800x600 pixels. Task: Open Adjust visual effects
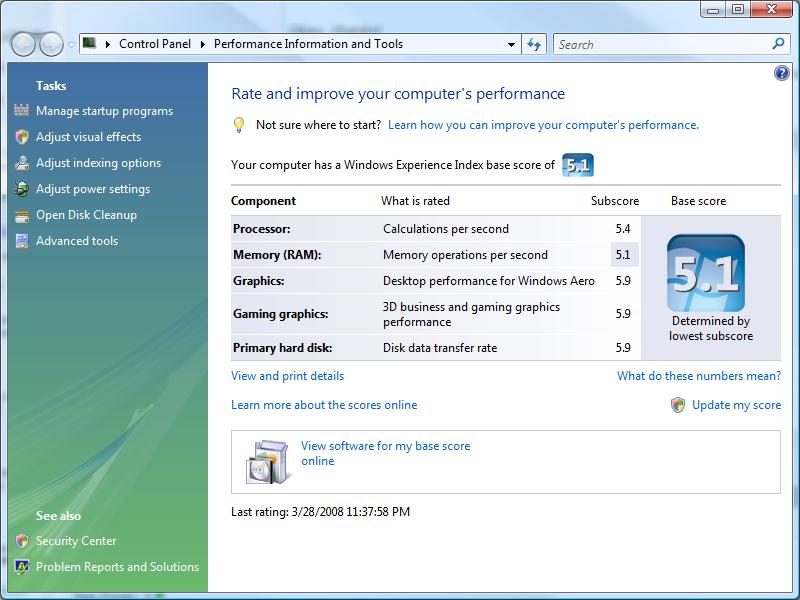tap(88, 137)
